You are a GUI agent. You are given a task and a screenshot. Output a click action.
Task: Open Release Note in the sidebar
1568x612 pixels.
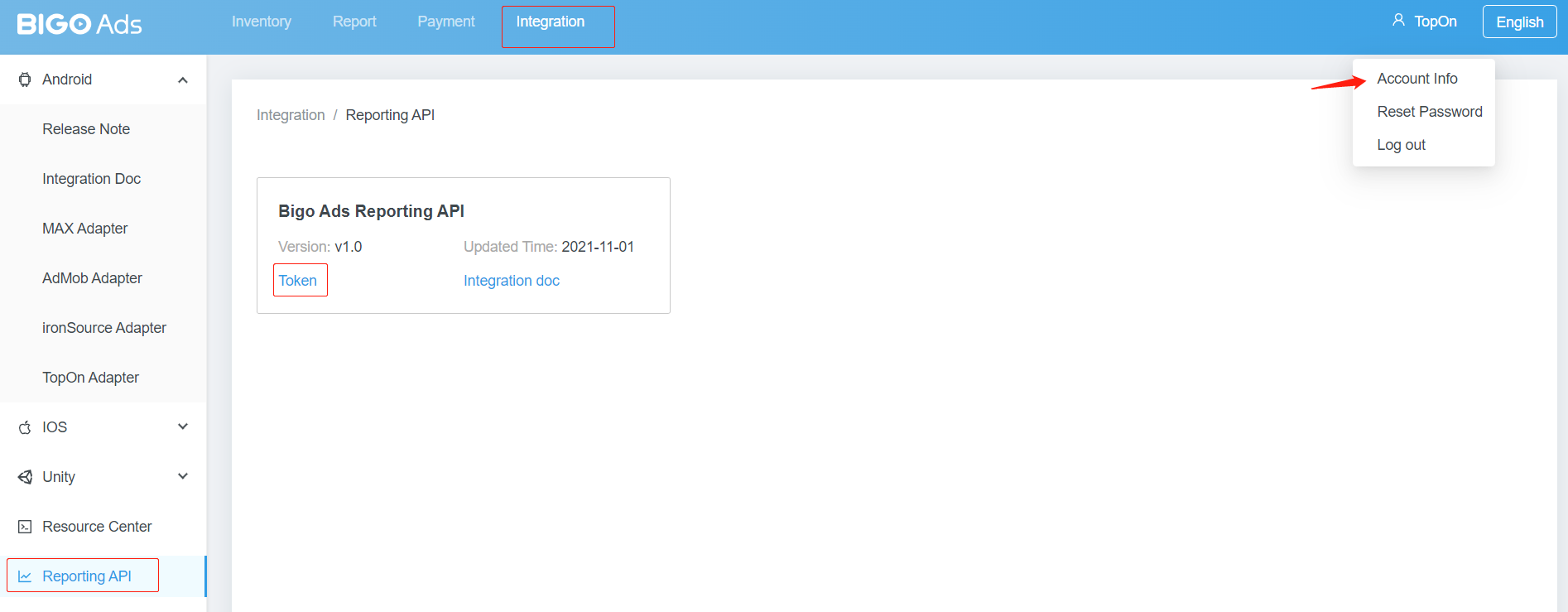coord(86,129)
